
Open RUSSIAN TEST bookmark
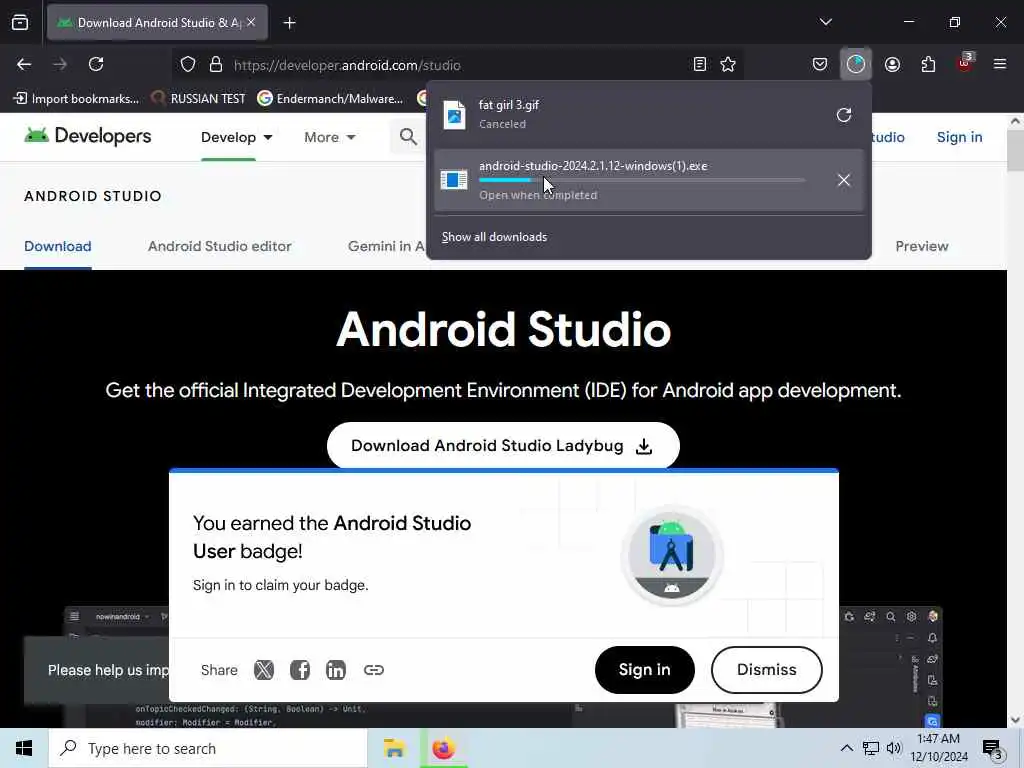(198, 99)
